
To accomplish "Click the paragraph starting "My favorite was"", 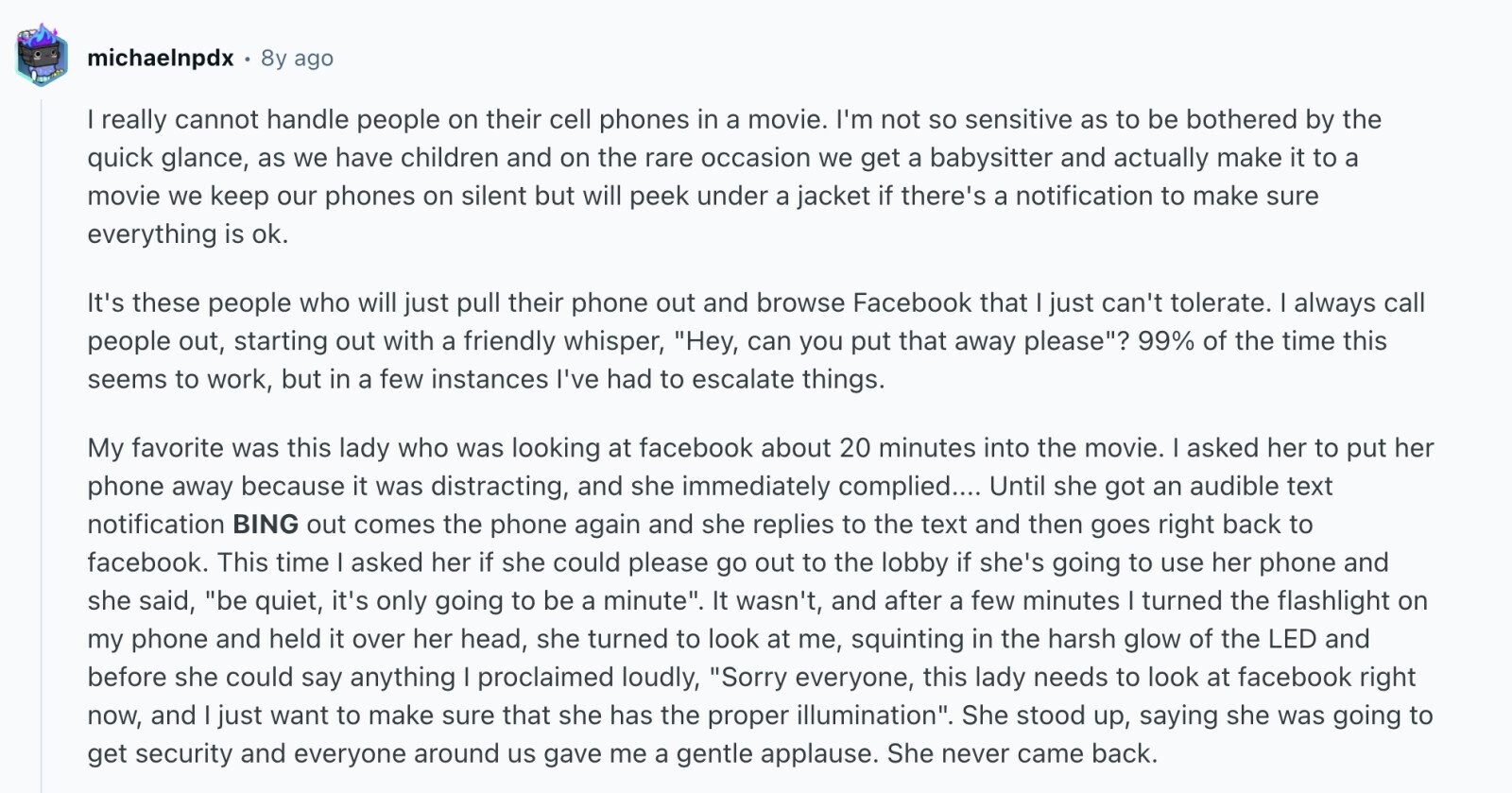I will tap(761, 600).
